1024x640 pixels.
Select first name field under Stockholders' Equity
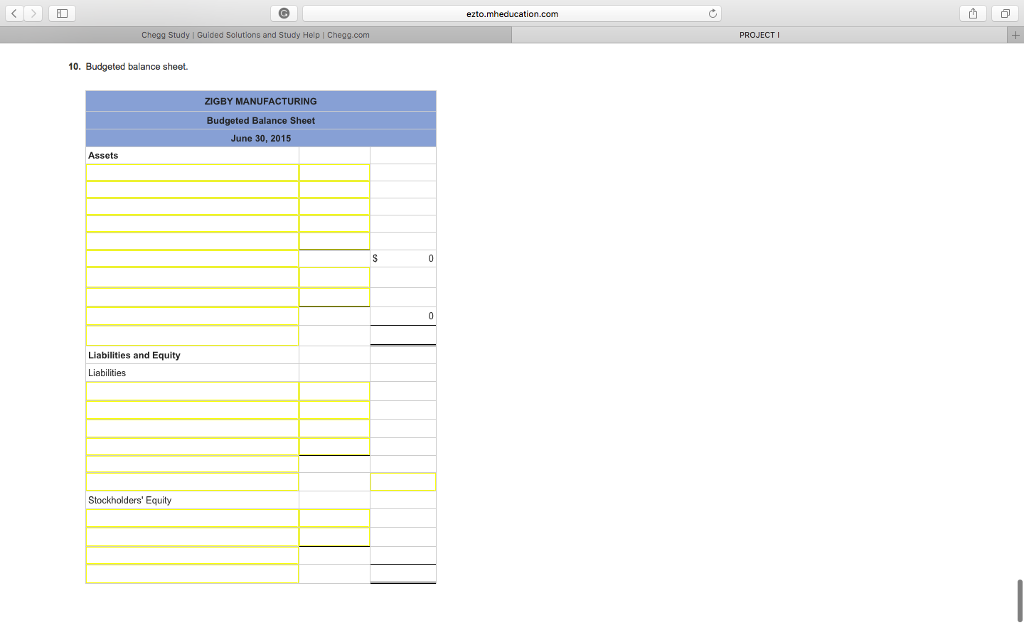pos(193,519)
